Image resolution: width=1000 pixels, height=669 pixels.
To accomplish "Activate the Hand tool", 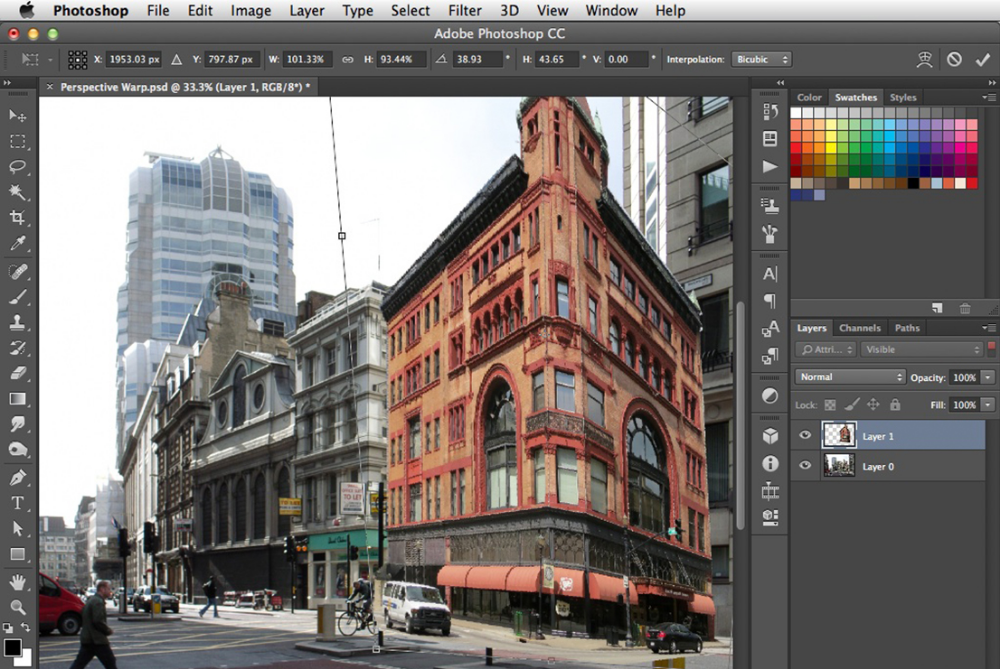I will pos(17,581).
